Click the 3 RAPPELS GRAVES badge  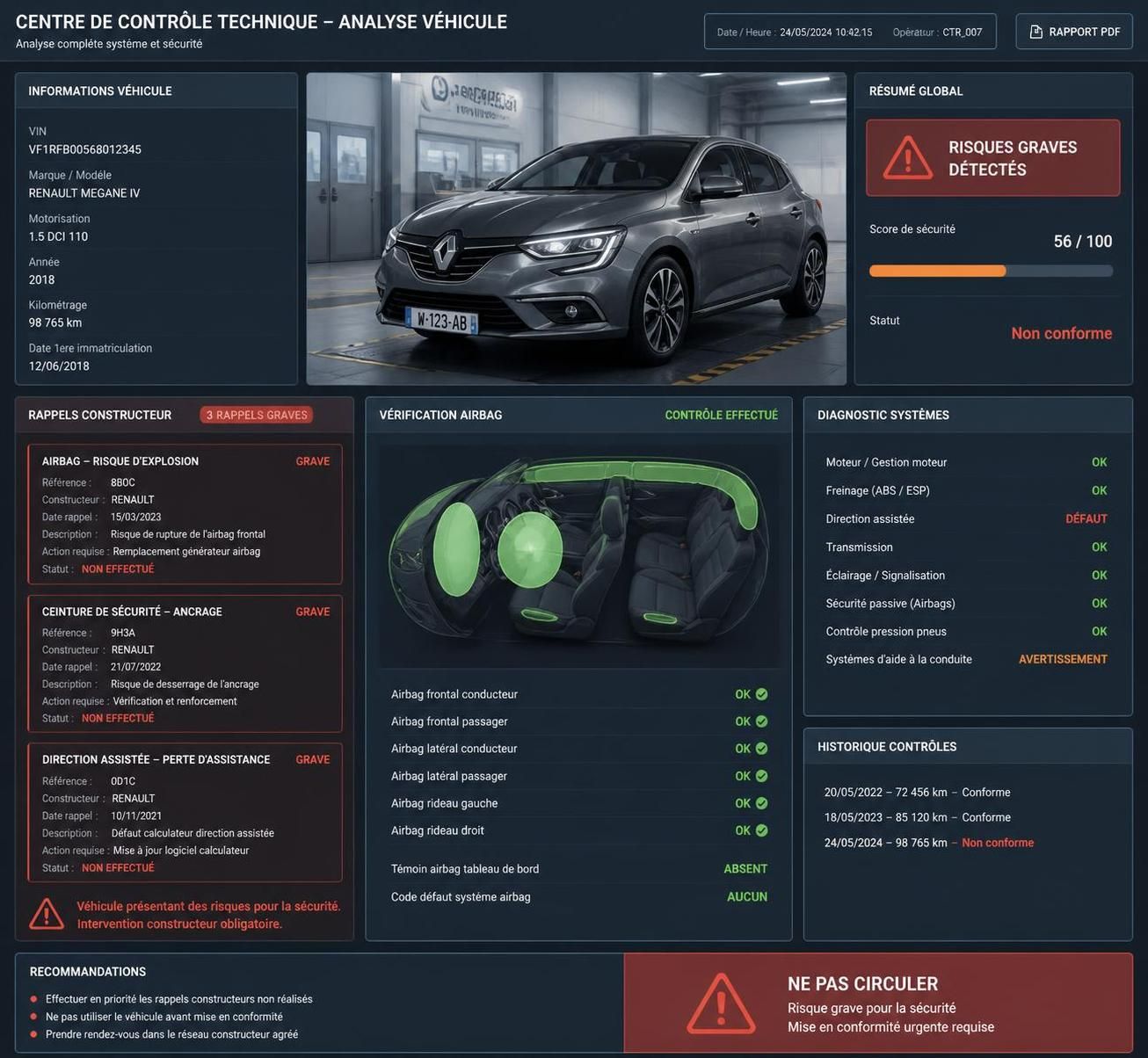pos(257,415)
